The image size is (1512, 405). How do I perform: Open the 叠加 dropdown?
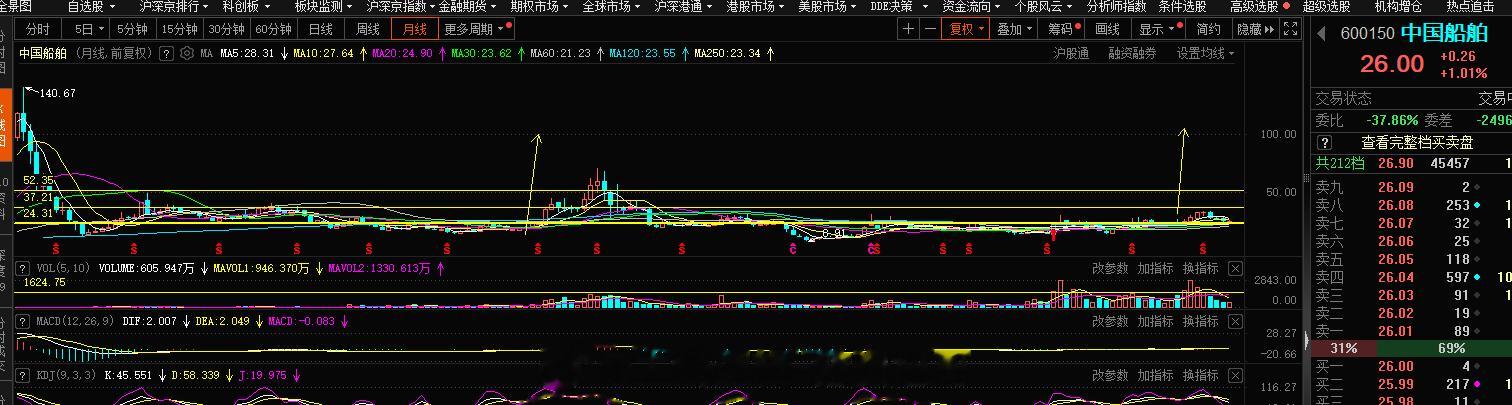coord(1015,29)
